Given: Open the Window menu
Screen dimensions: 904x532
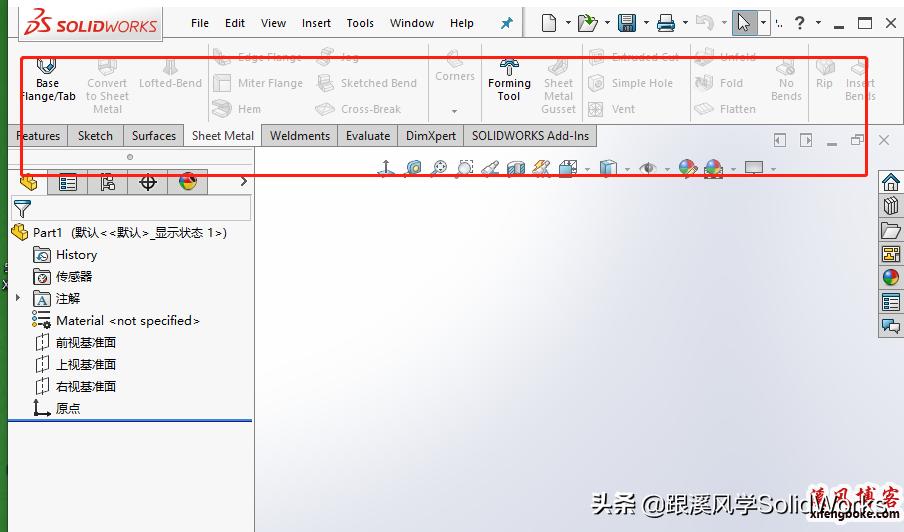Looking at the screenshot, I should (412, 23).
